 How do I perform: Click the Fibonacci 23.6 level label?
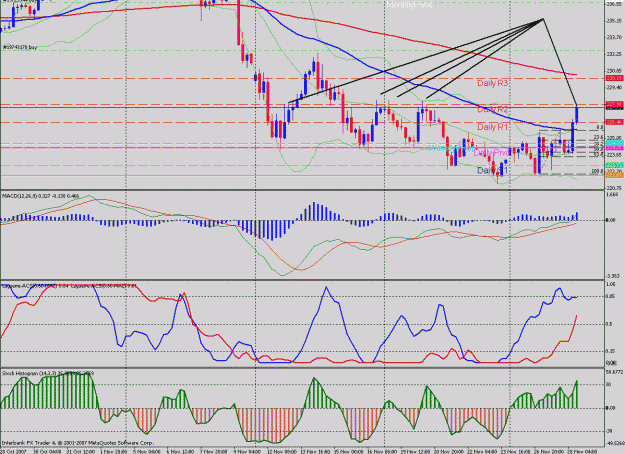pos(598,137)
